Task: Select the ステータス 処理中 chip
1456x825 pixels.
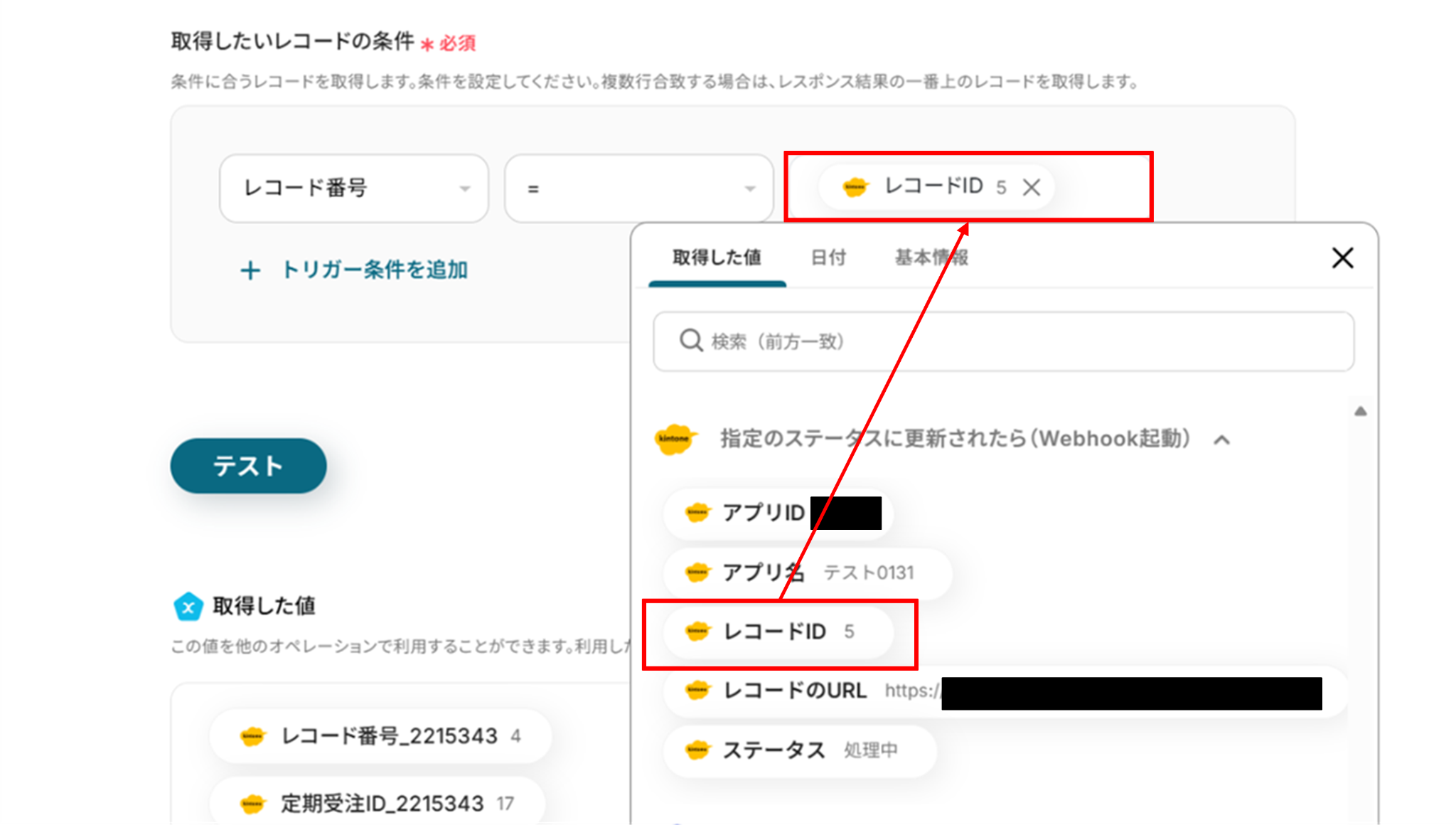Action: [x=799, y=750]
